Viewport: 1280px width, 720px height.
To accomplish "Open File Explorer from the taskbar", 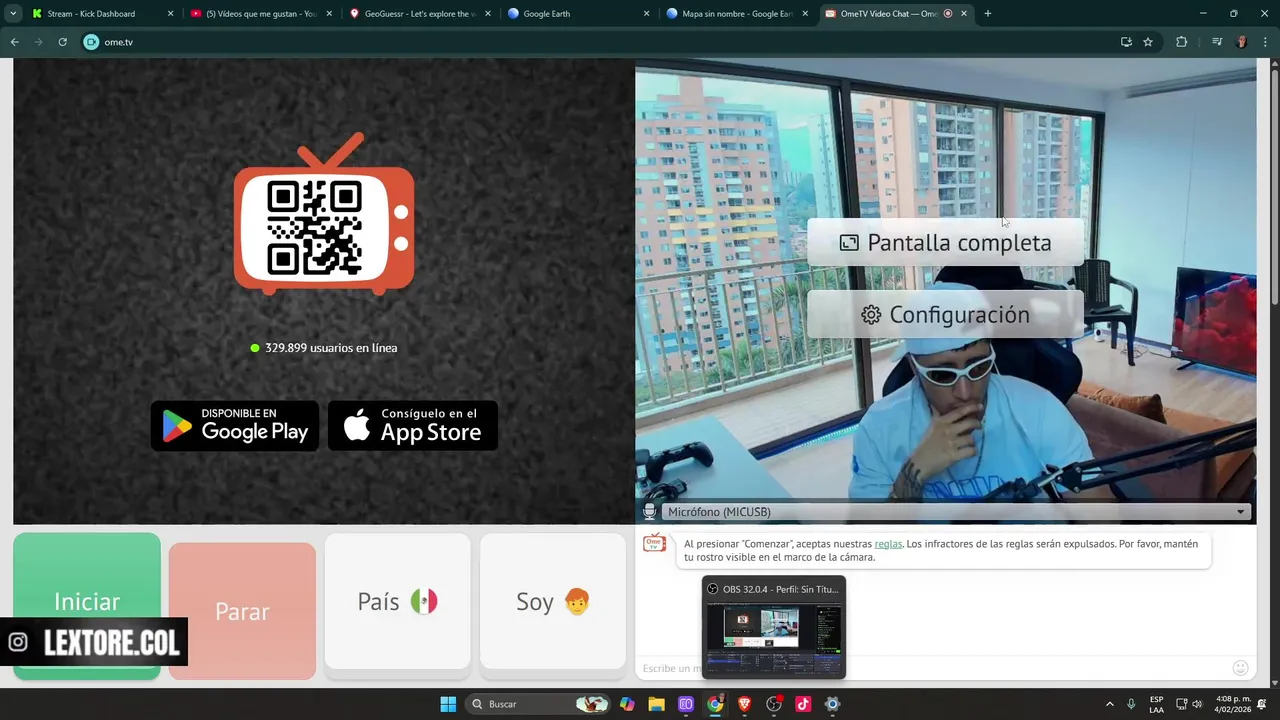I will pyautogui.click(x=656, y=704).
